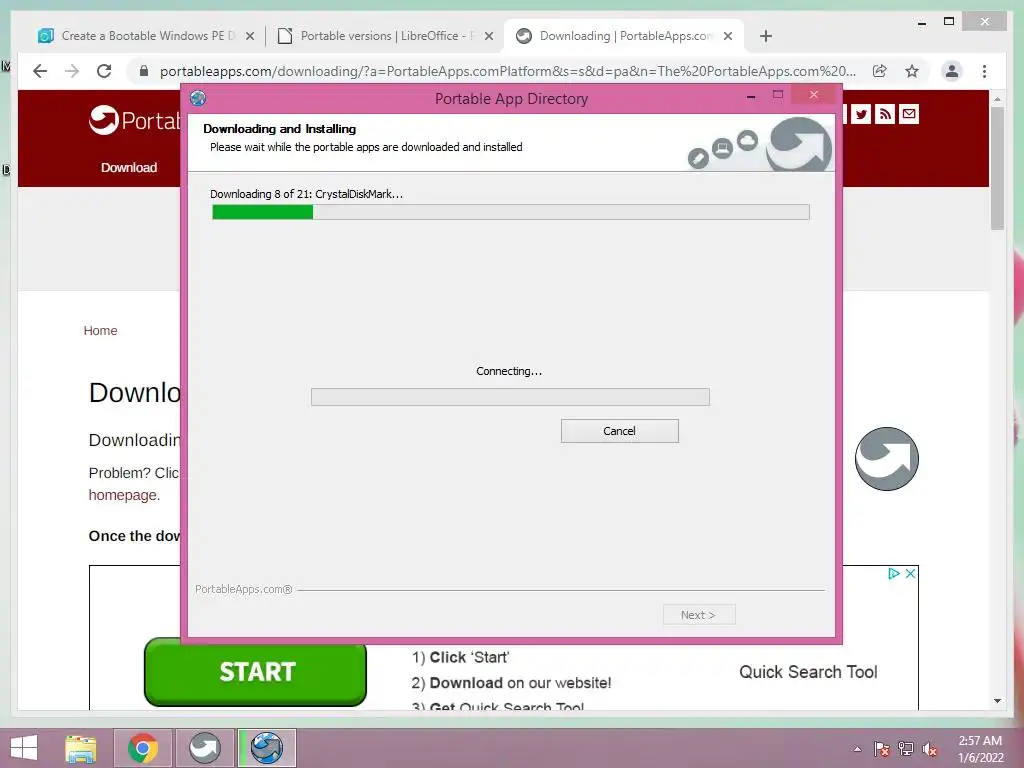Open a new Chrome tab
This screenshot has width=1024, height=768.
[766, 37]
